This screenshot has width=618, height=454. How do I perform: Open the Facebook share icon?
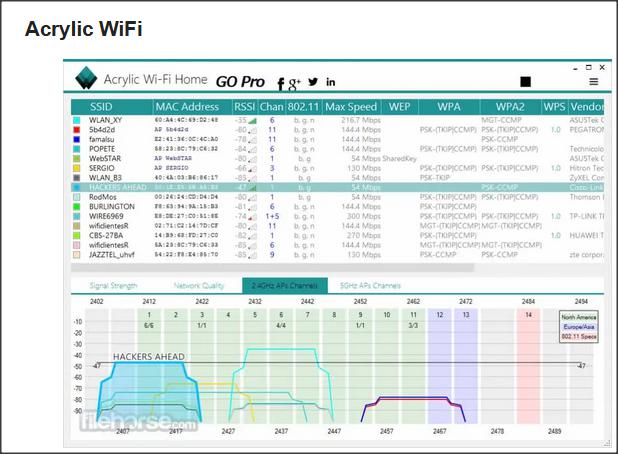[x=281, y=84]
